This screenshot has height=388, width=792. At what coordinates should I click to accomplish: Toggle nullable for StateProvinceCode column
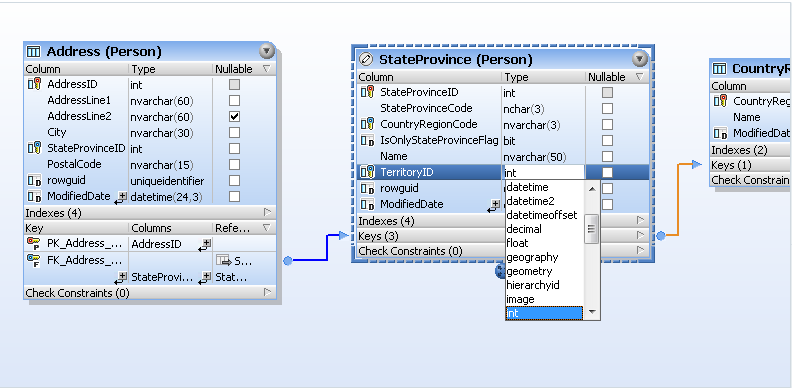(608, 109)
